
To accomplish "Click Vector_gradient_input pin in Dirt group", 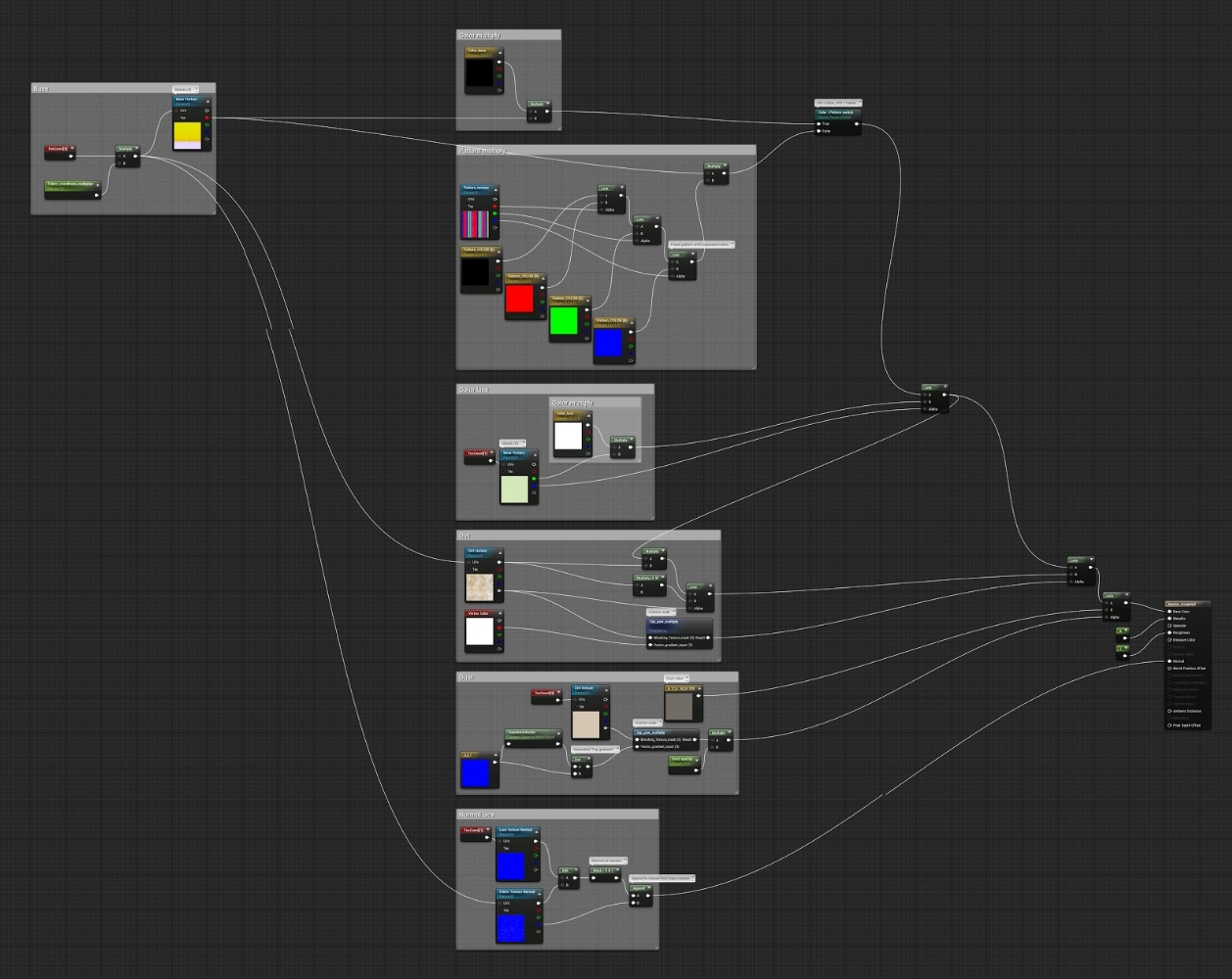I will (650, 645).
